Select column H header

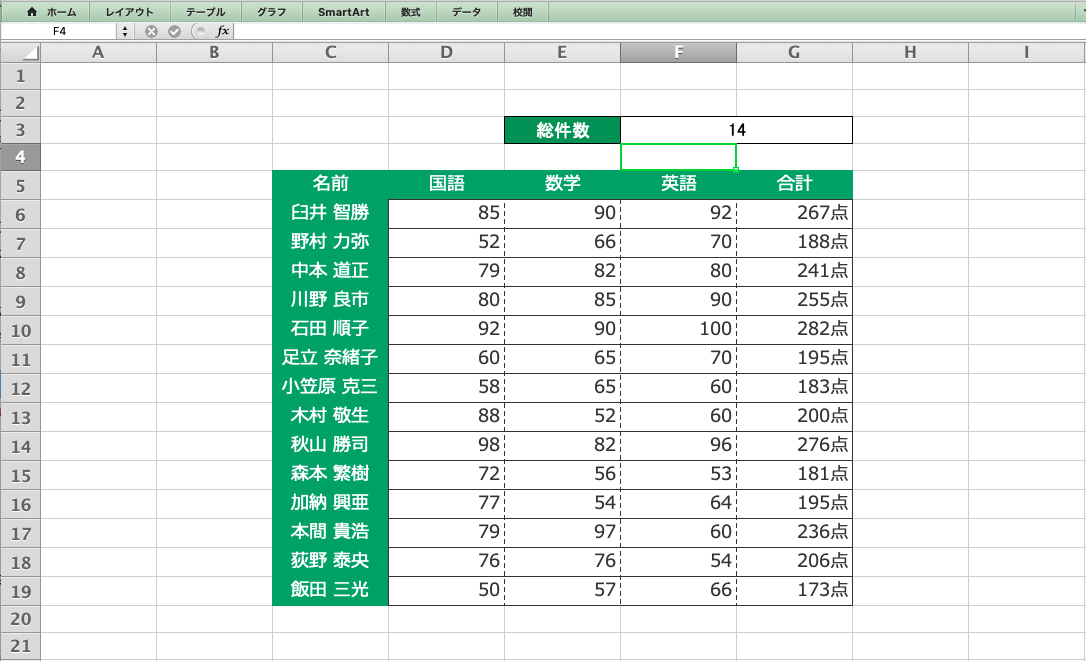coord(911,53)
